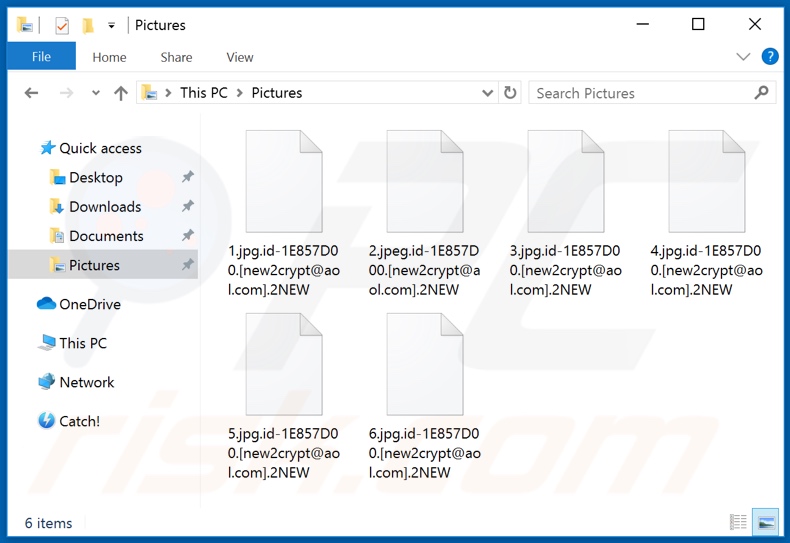Open the Customize Quick Access Toolbar dropdown
Image resolution: width=790 pixels, height=543 pixels.
111,25
